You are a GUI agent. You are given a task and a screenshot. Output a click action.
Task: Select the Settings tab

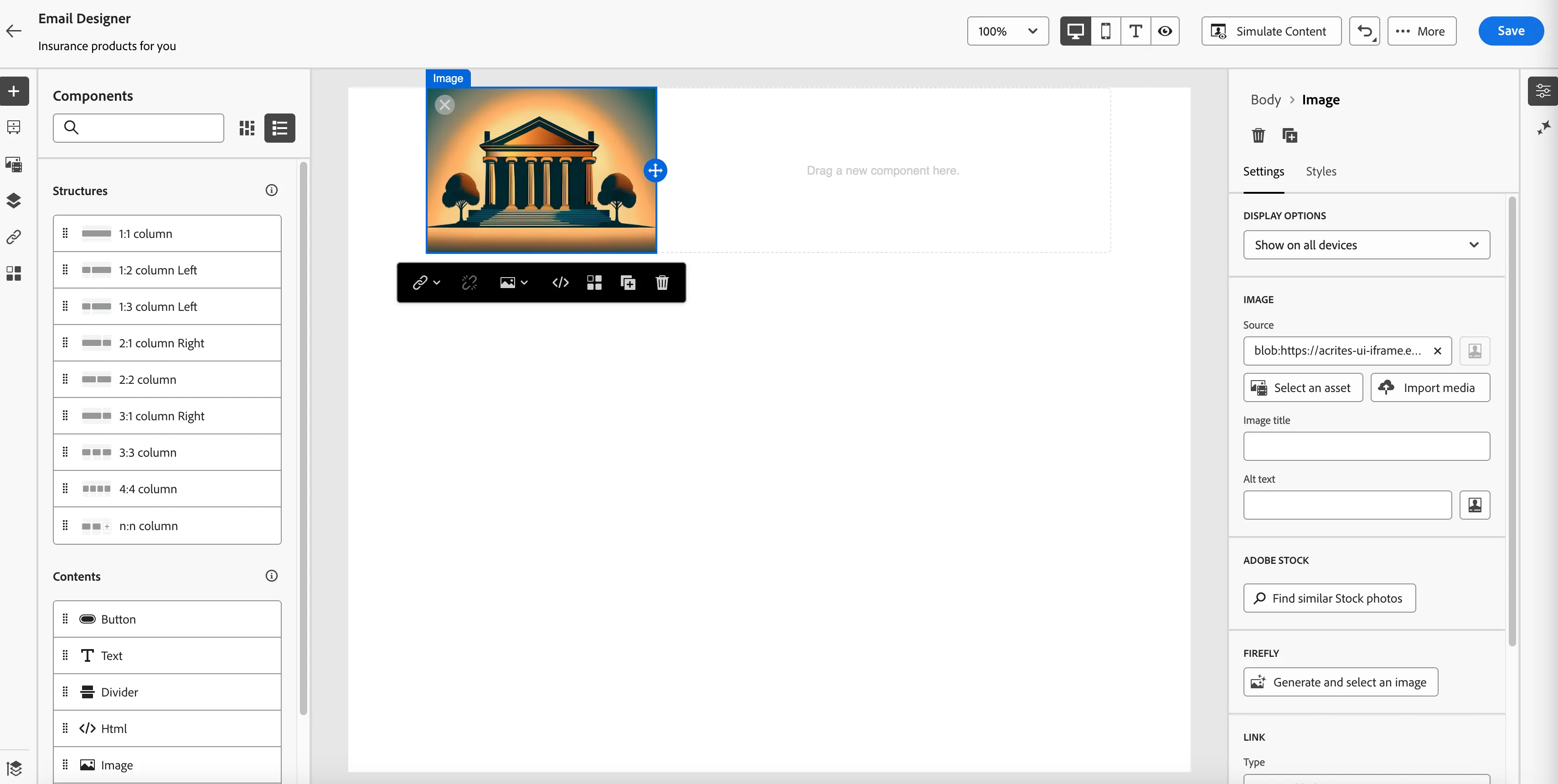1264,172
